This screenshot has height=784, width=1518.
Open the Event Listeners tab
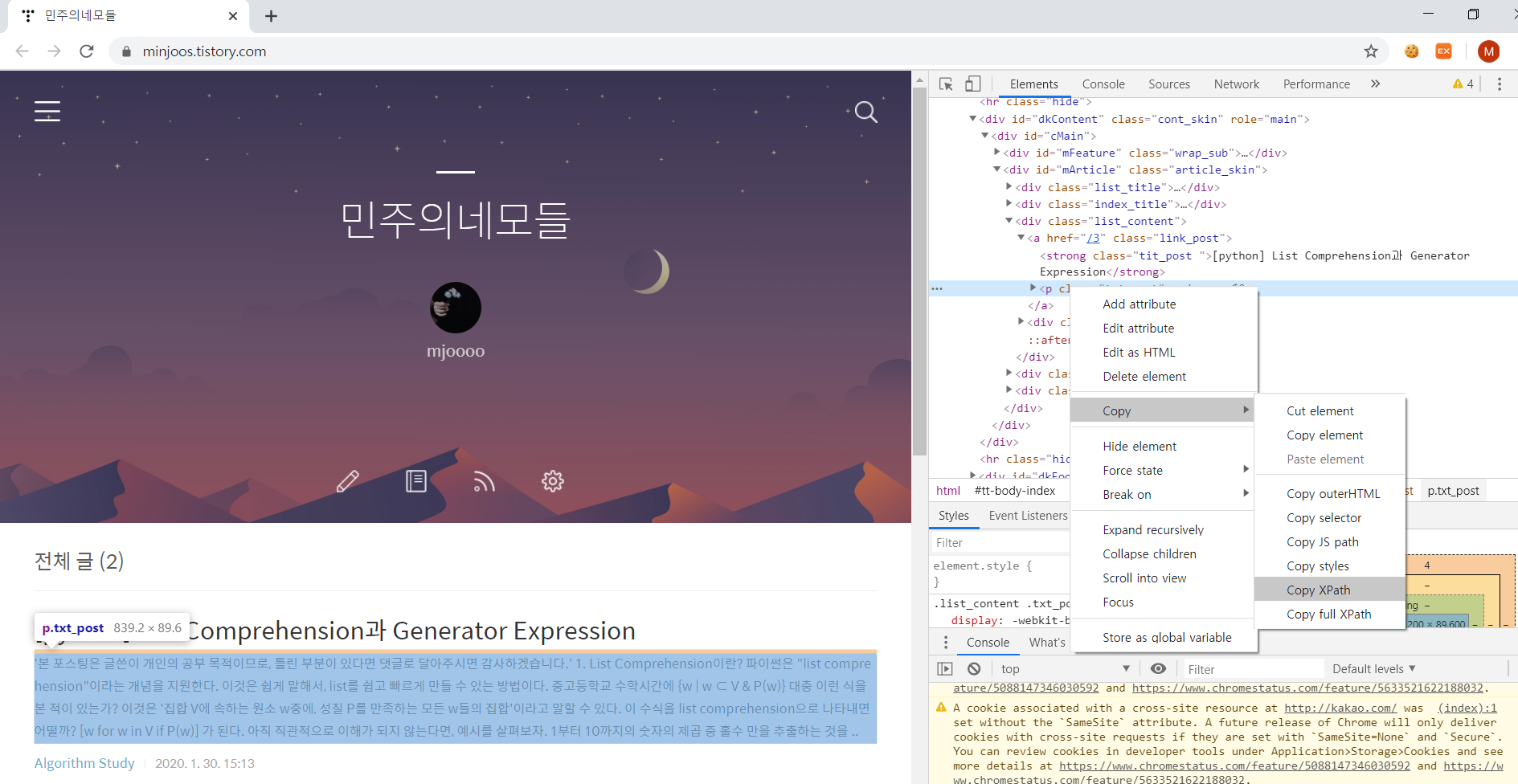click(x=1028, y=516)
